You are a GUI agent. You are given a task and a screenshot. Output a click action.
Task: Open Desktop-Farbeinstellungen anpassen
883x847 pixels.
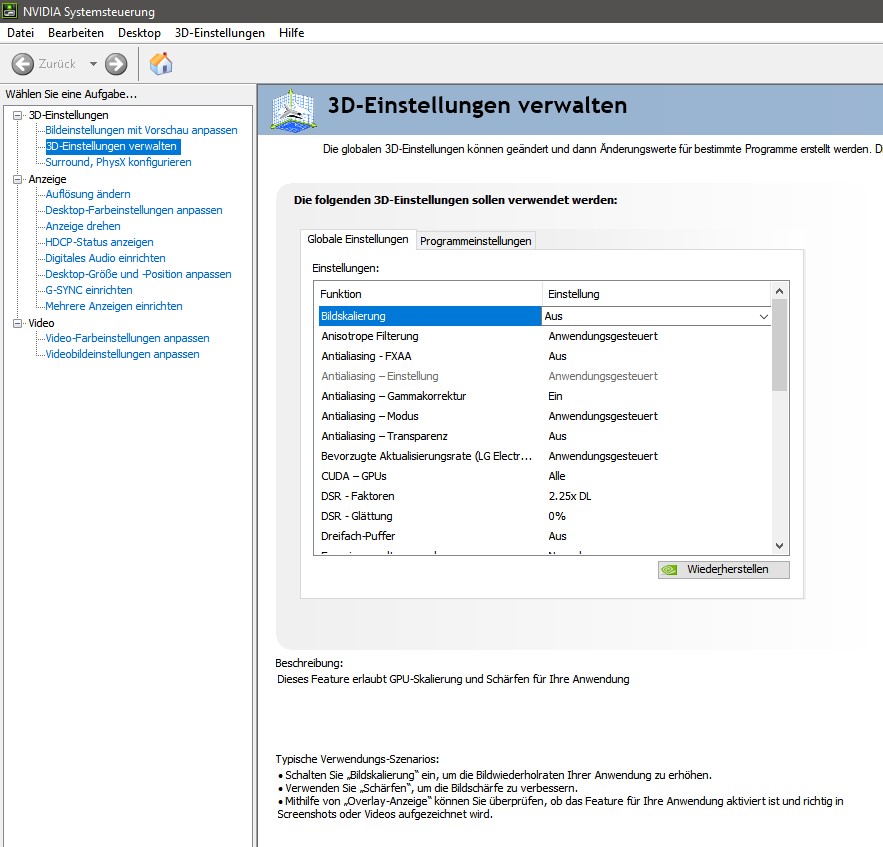[134, 210]
